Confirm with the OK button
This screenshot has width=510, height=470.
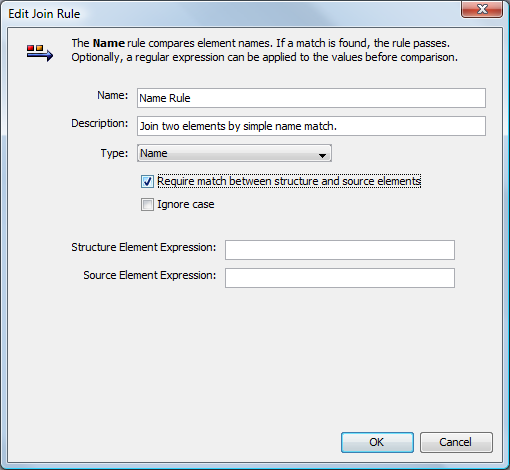(x=377, y=442)
